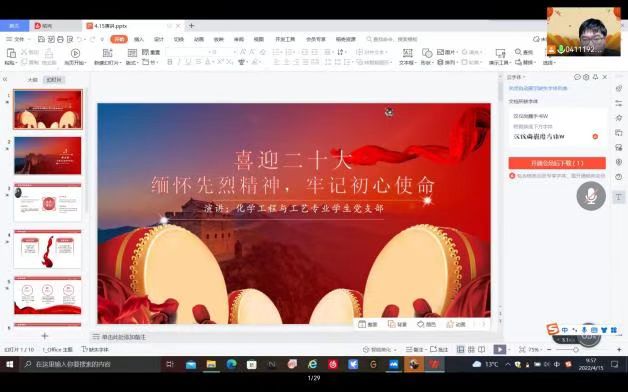Viewport: 628px width, 392px height.
Task: Open the slideshow play options arrow in status bar
Action: [x=509, y=350]
